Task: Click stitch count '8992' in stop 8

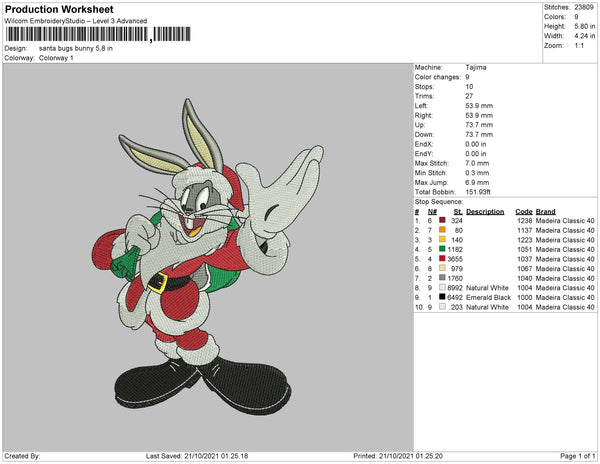Action: click(x=455, y=288)
